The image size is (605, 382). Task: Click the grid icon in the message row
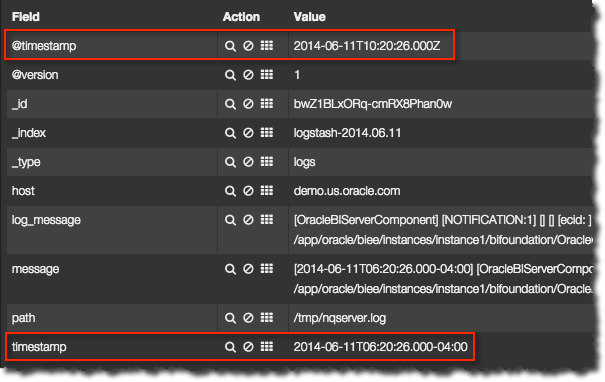tap(267, 268)
